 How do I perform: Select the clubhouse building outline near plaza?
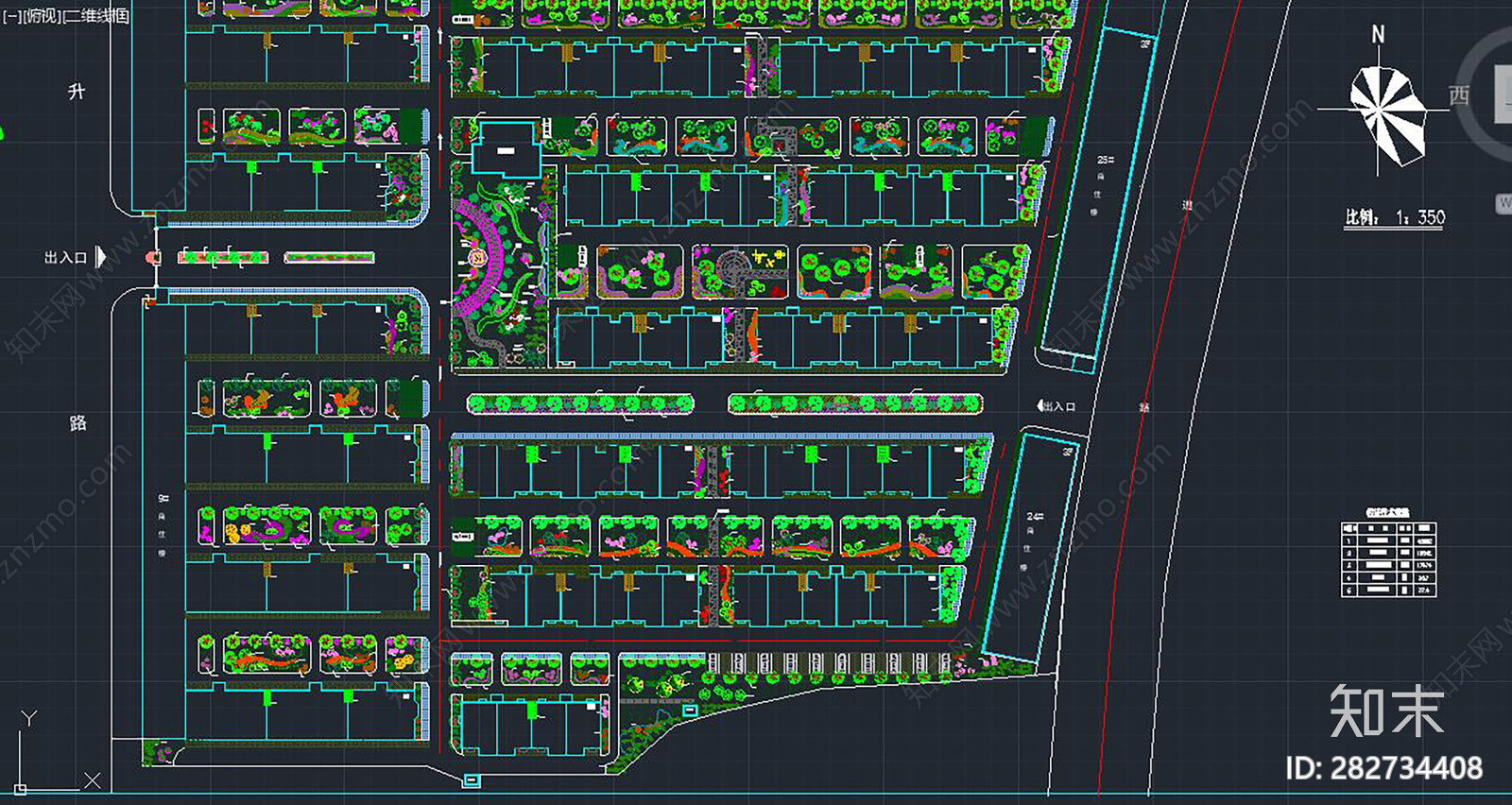[507, 148]
